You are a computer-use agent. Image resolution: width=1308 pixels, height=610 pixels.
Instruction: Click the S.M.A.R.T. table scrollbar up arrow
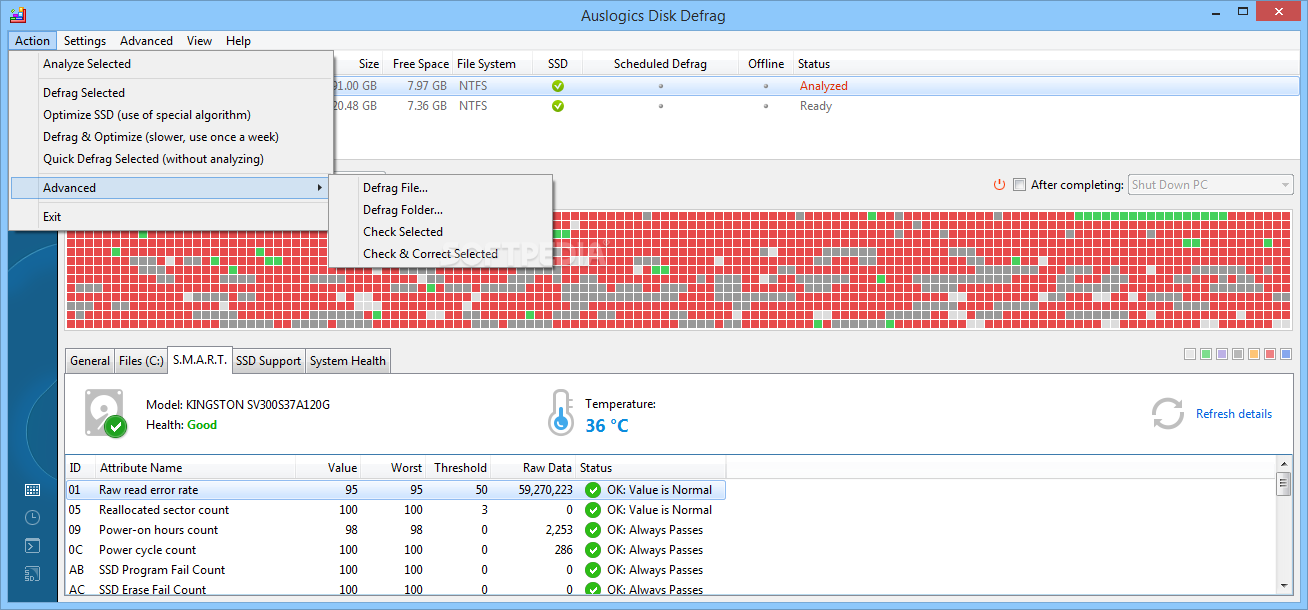point(1284,465)
